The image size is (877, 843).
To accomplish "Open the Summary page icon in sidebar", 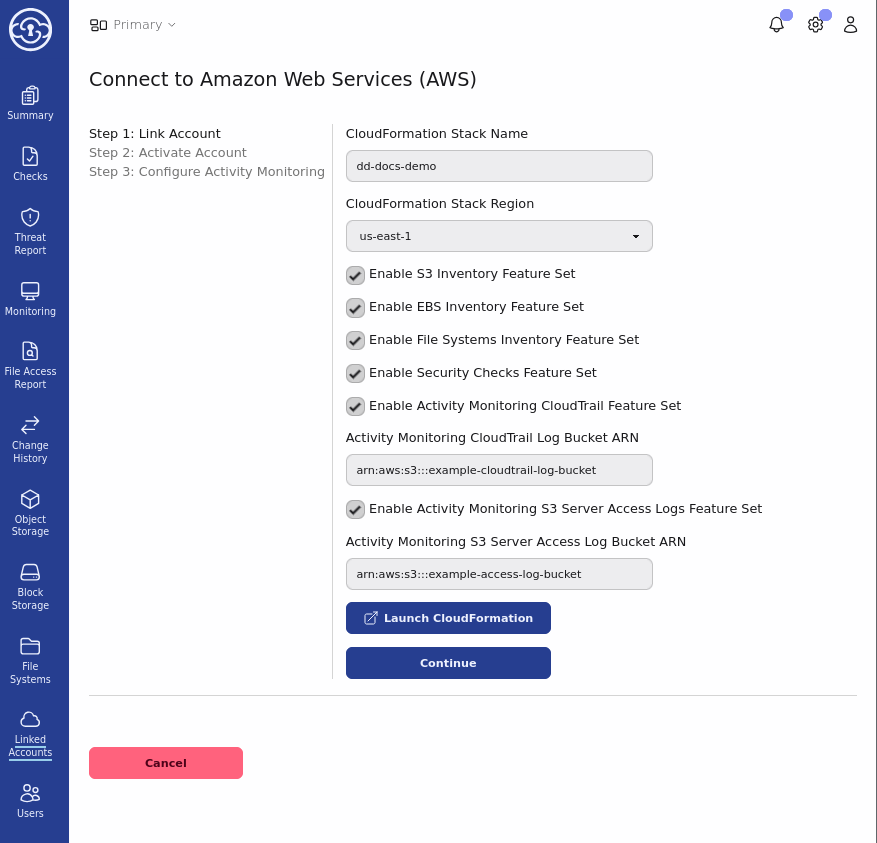I will (x=30, y=96).
